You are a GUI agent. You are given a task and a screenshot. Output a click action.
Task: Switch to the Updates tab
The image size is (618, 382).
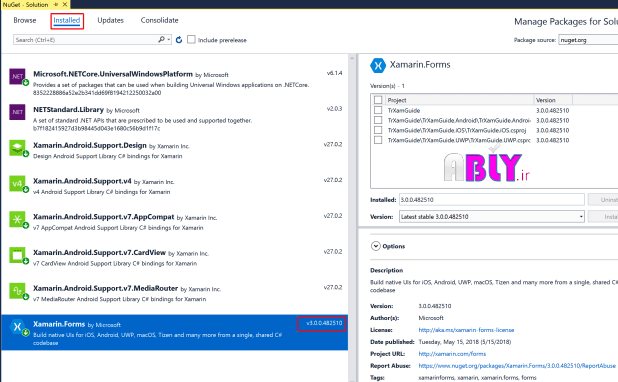coord(110,20)
